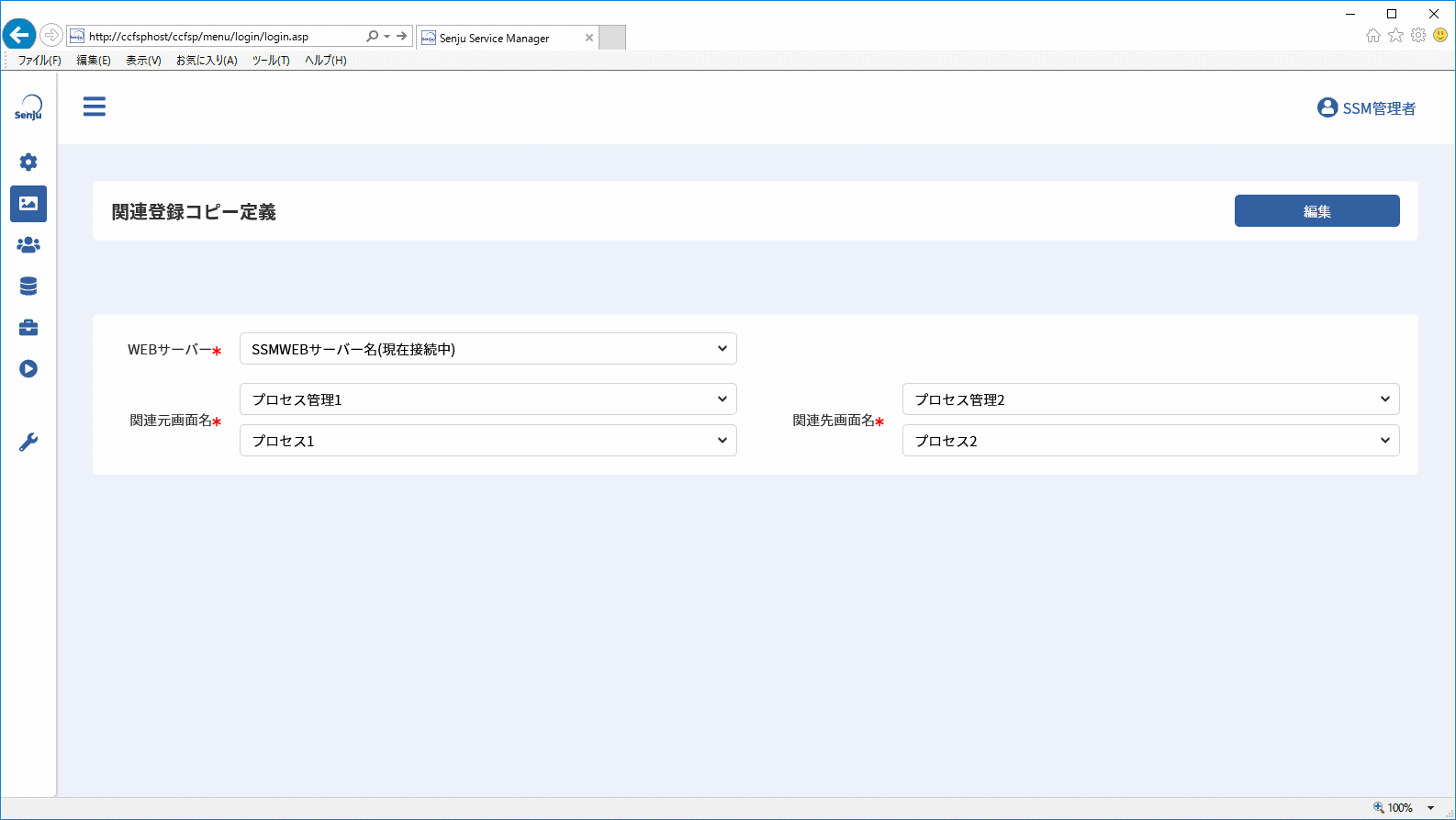
Task: Select the image screen sidebar icon
Action: pos(28,204)
